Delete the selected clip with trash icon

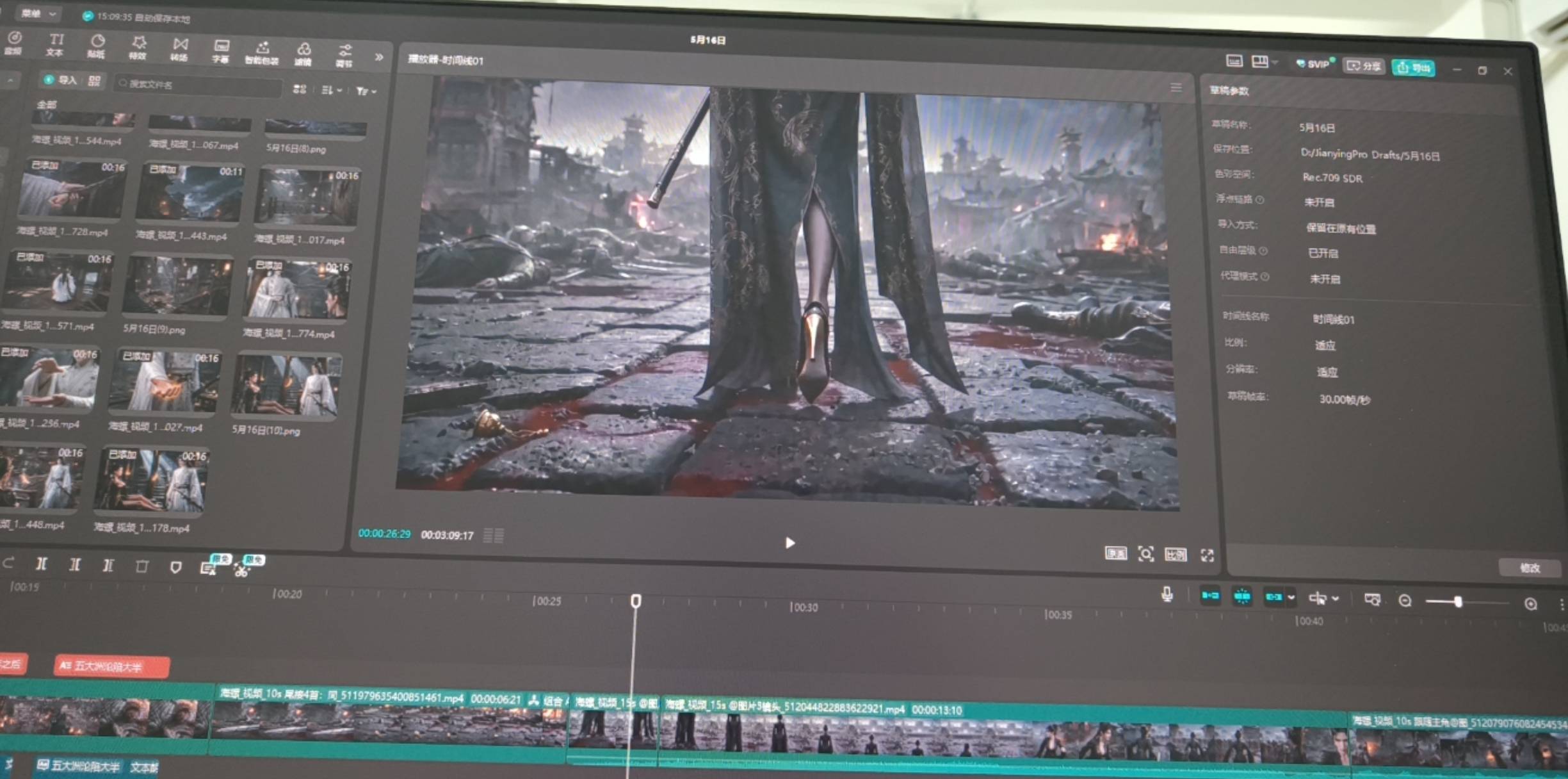[x=142, y=566]
